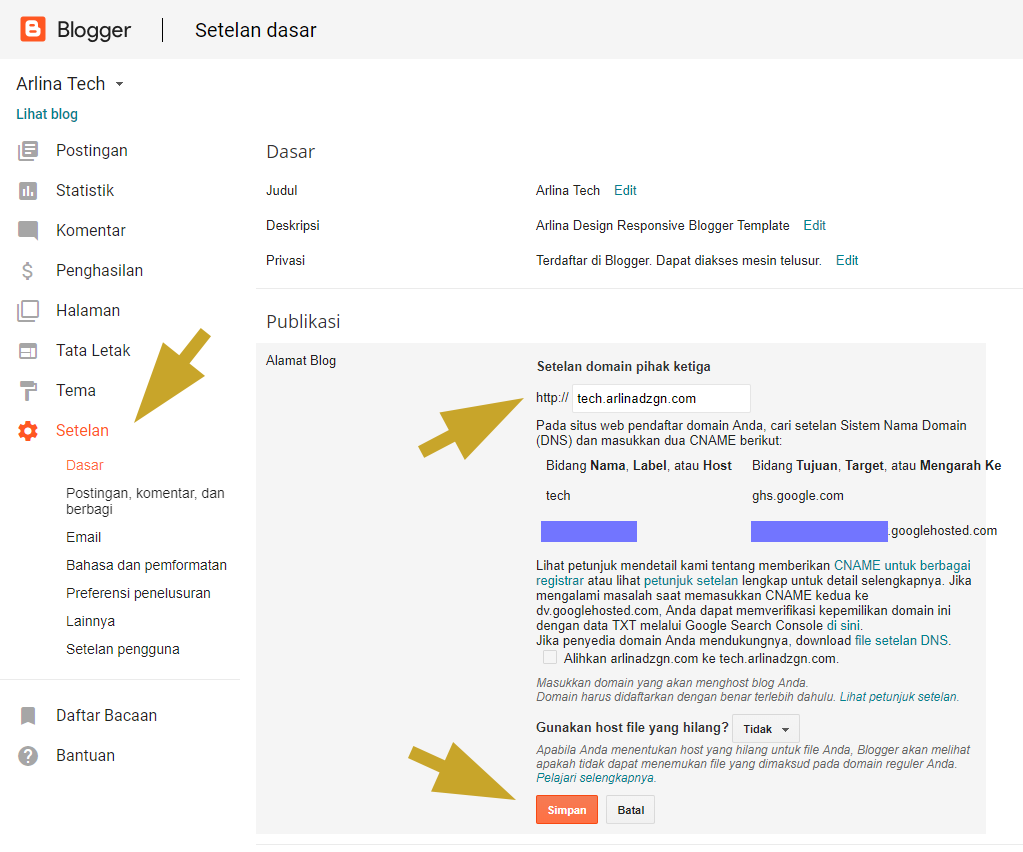Viewport: 1023px width, 852px height.
Task: Open the petunjuk setelan link
Action: (x=690, y=581)
